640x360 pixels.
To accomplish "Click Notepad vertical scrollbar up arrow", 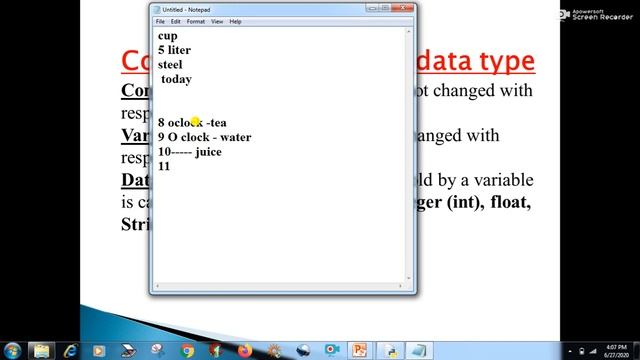I will 409,31.
